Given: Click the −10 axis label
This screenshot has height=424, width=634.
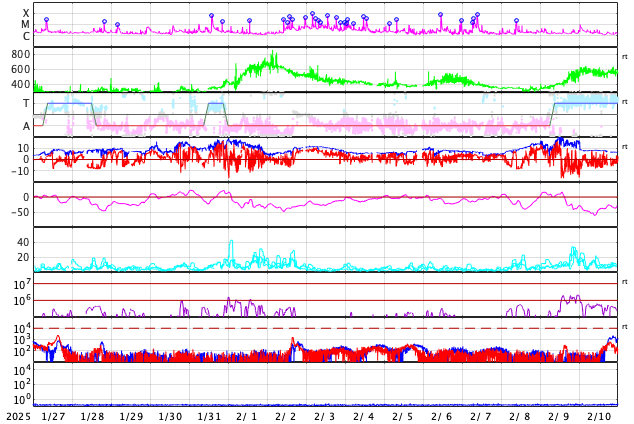Looking at the screenshot, I should click(x=21, y=171).
